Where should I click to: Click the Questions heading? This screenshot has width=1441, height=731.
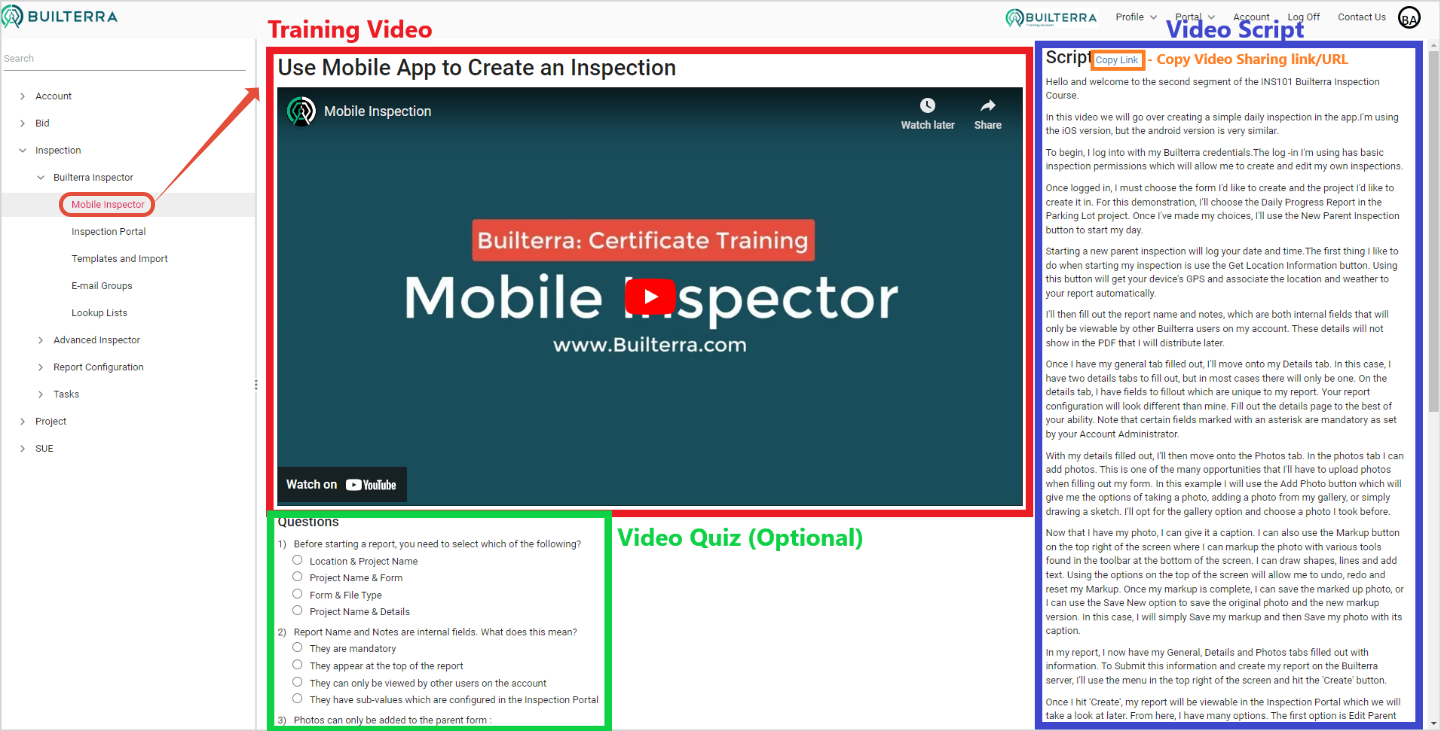308,522
